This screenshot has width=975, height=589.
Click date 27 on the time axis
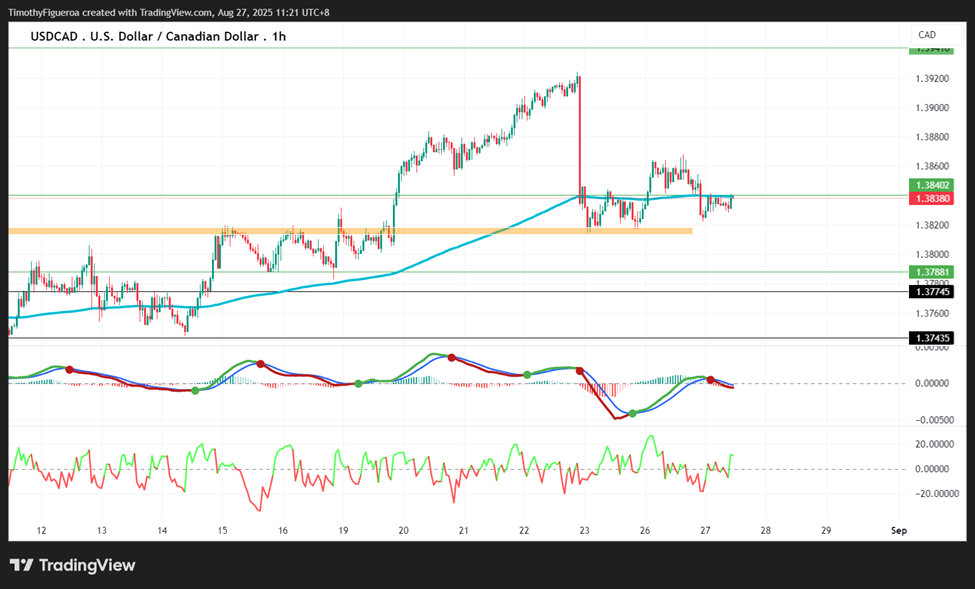(x=705, y=531)
